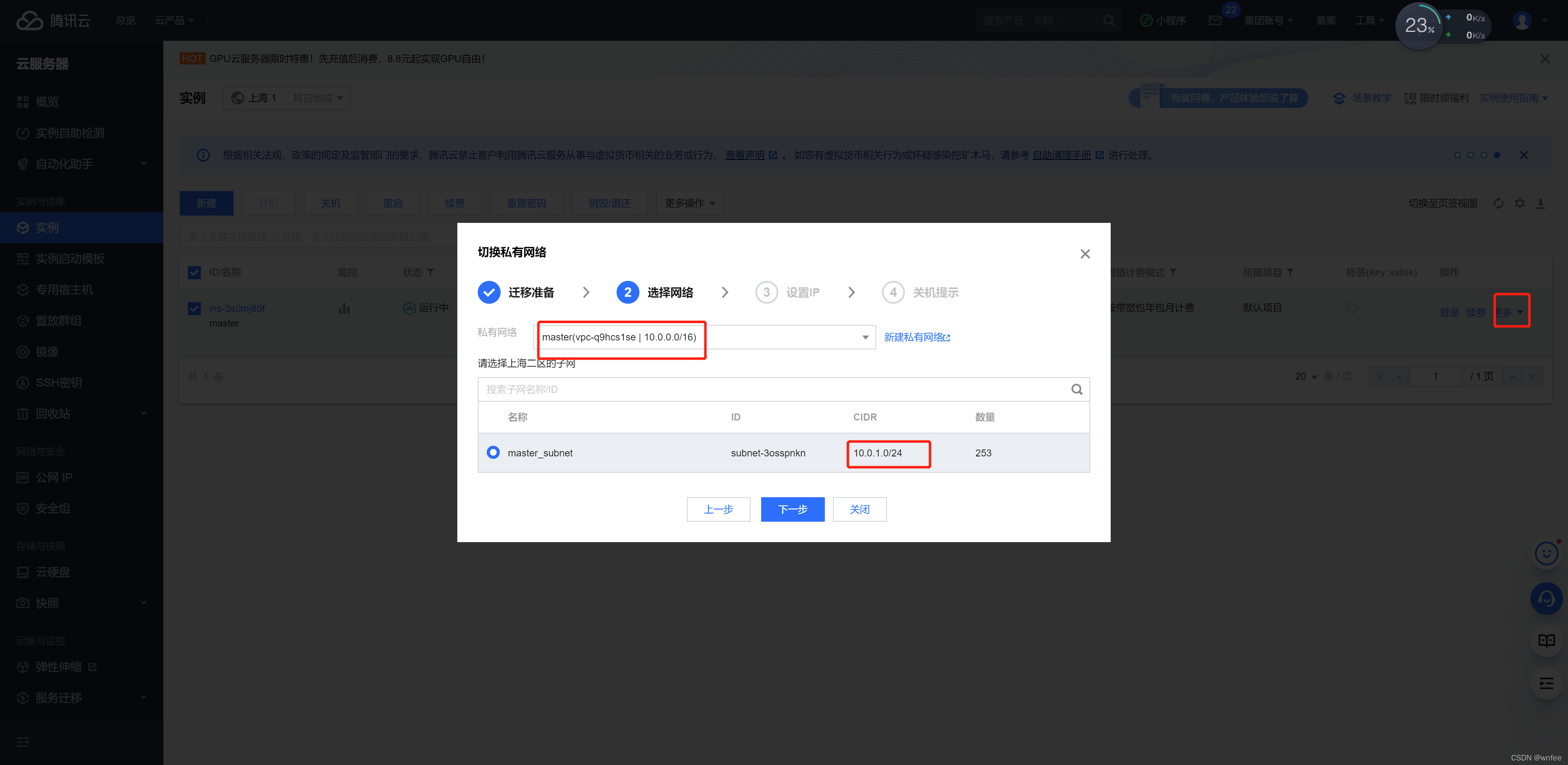1568x765 pixels.
Task: Open the 其它地域 region dropdown
Action: pos(318,98)
